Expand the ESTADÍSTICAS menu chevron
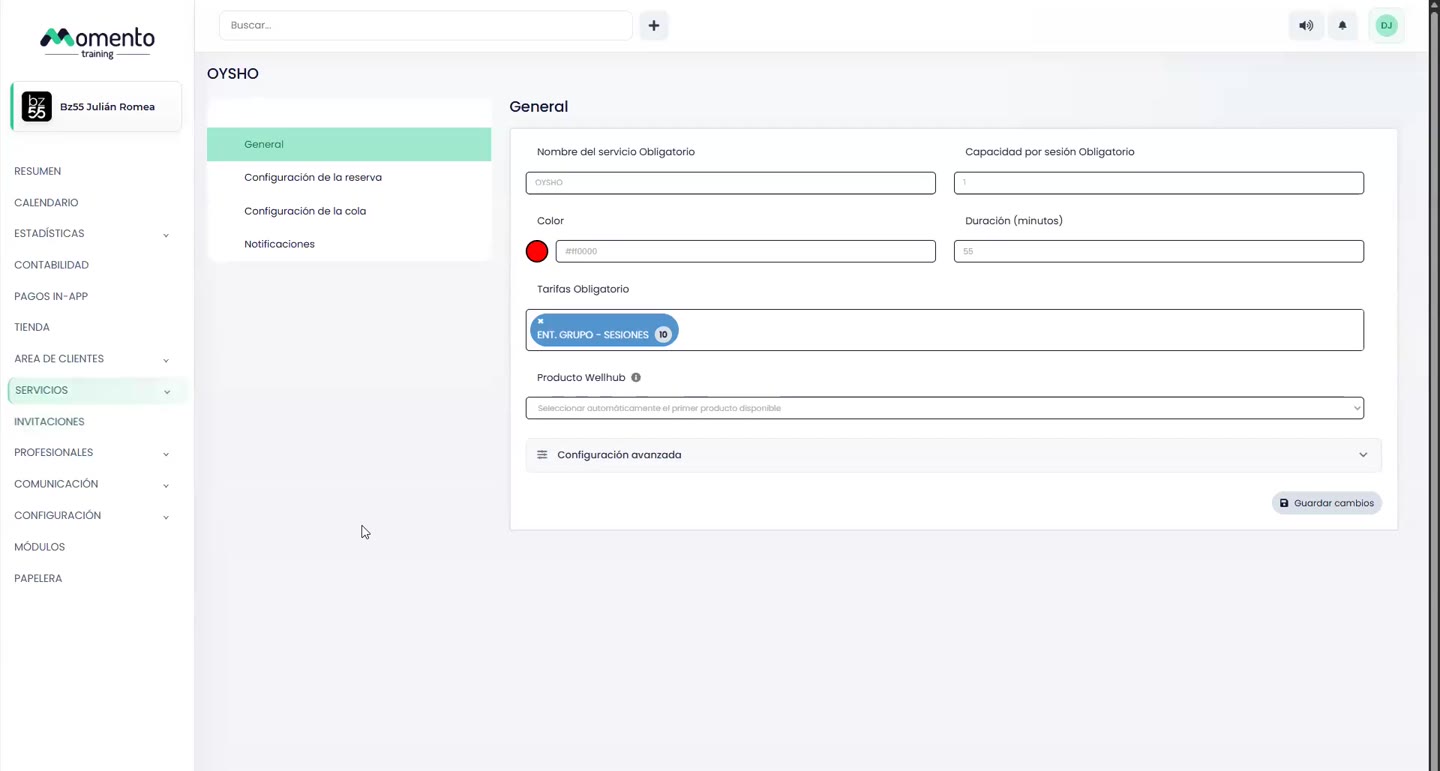This screenshot has width=1440, height=771. [166, 235]
